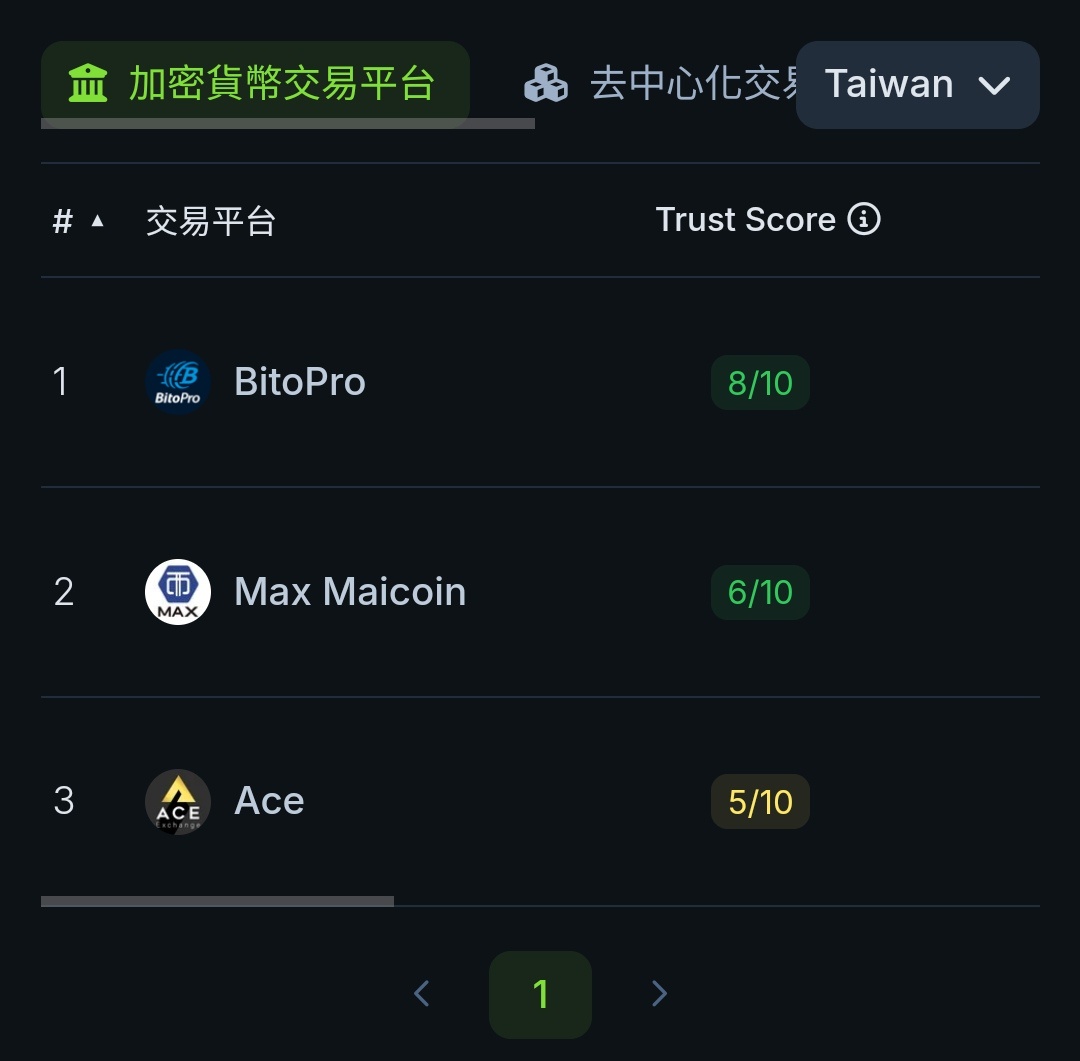Open the BitoPro exchange link

click(x=300, y=382)
